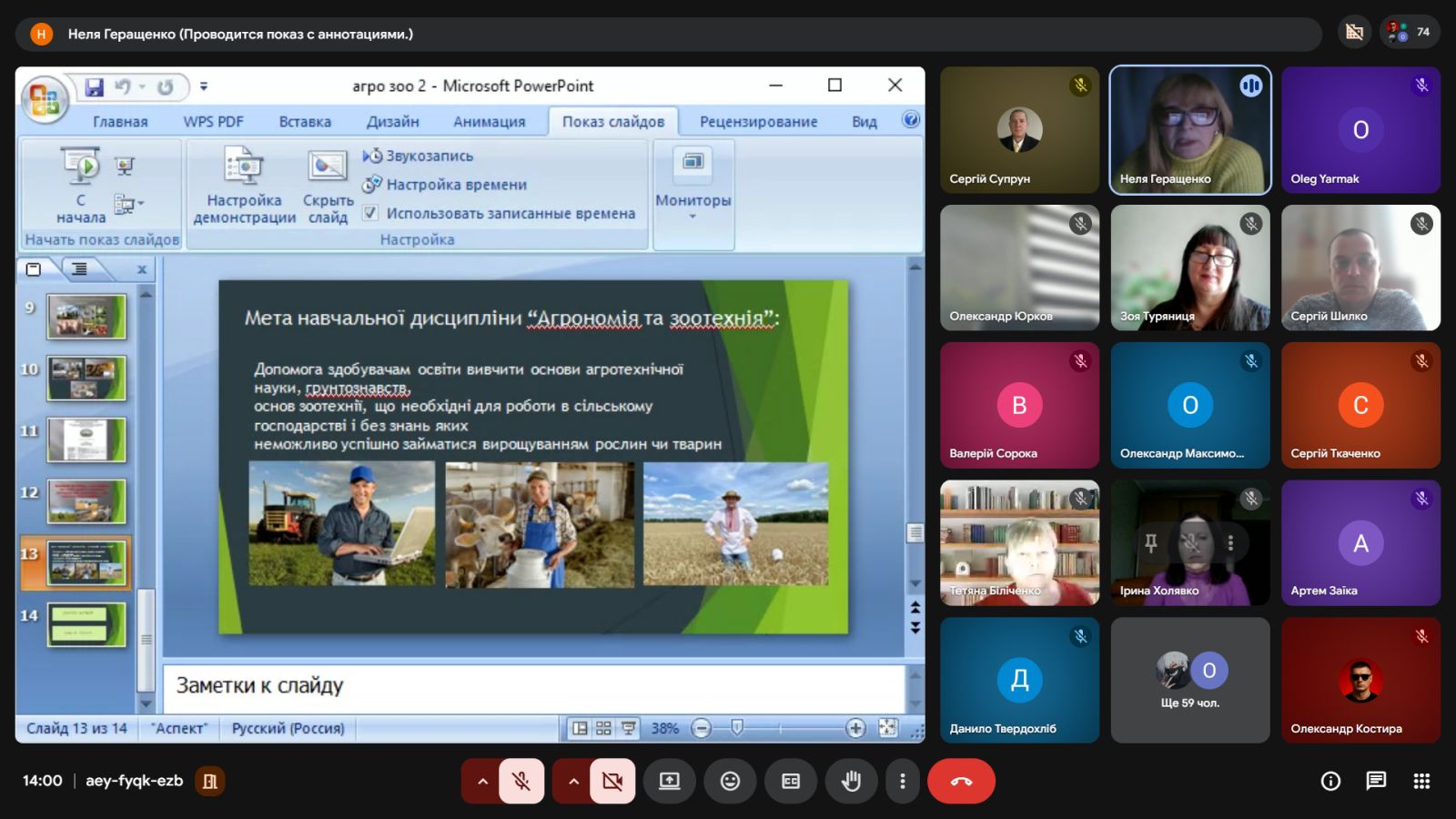Turn on the camera
Viewport: 1456px width, 819px height.
612,781
